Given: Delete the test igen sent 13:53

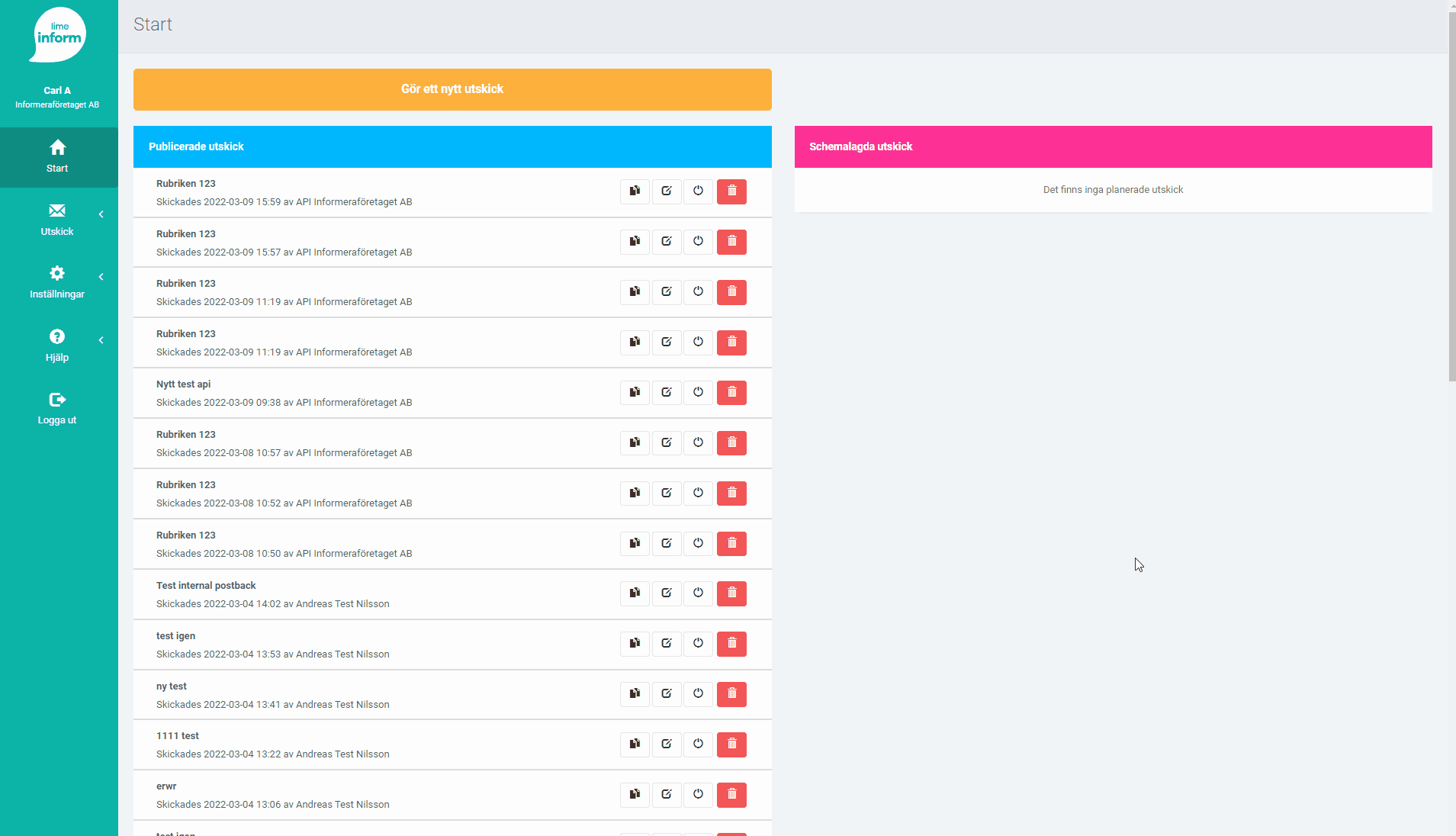Looking at the screenshot, I should [x=731, y=644].
